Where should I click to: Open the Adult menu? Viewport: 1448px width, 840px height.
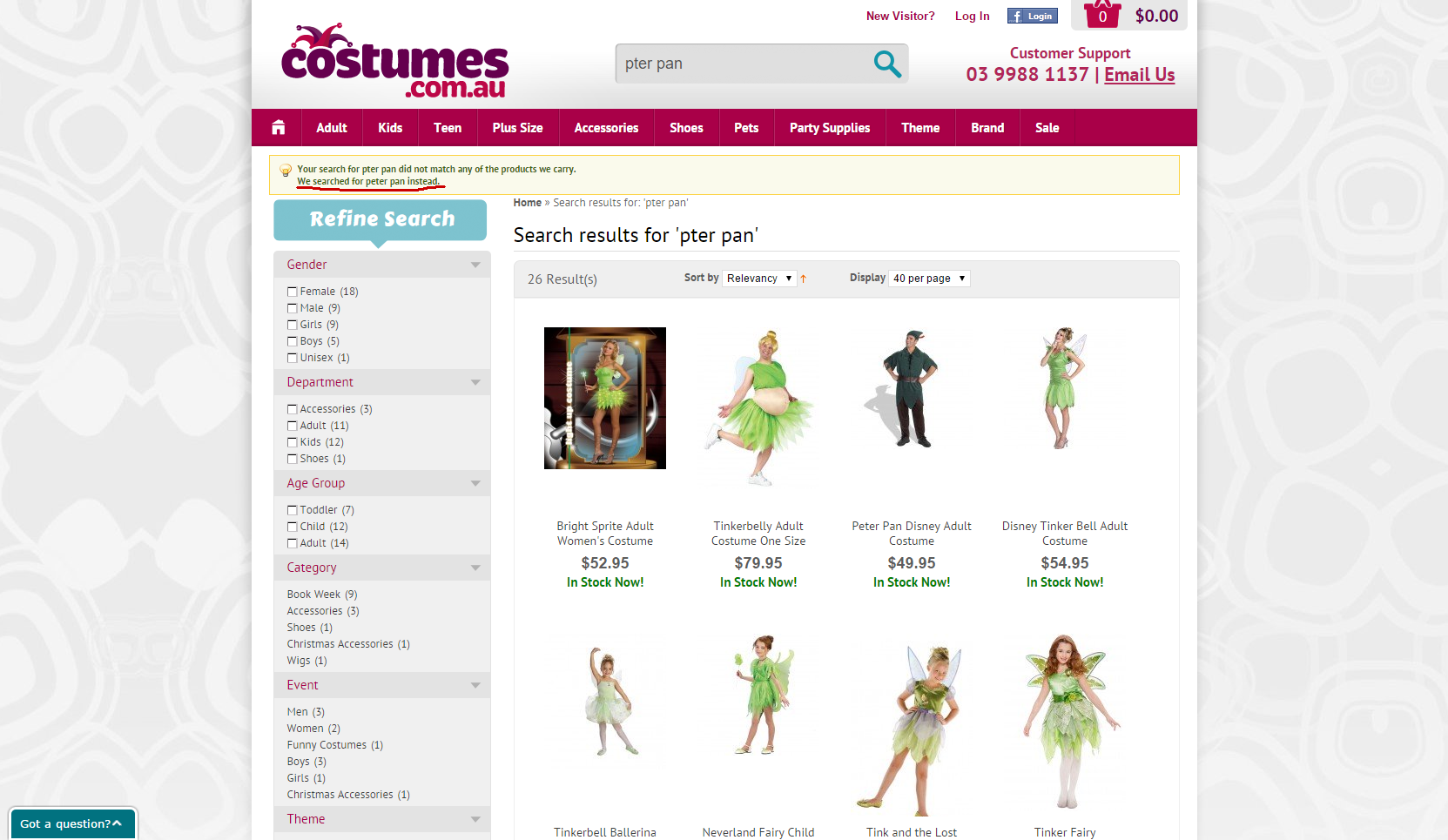[x=332, y=128]
